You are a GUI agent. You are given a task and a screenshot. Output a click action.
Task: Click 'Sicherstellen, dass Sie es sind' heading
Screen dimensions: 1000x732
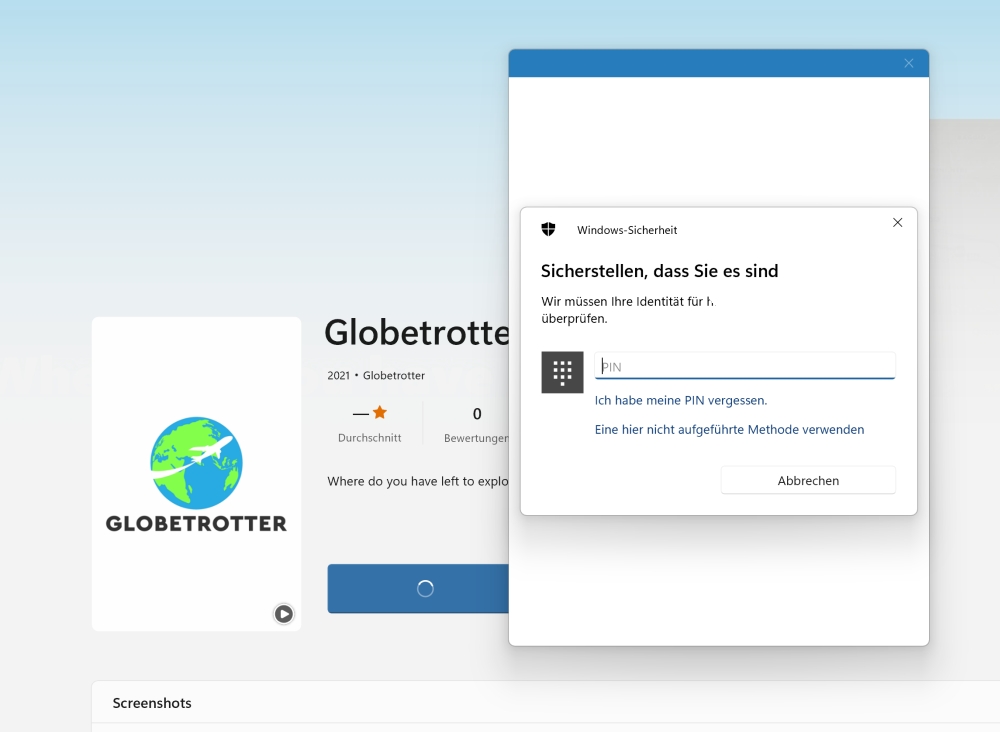(x=659, y=271)
